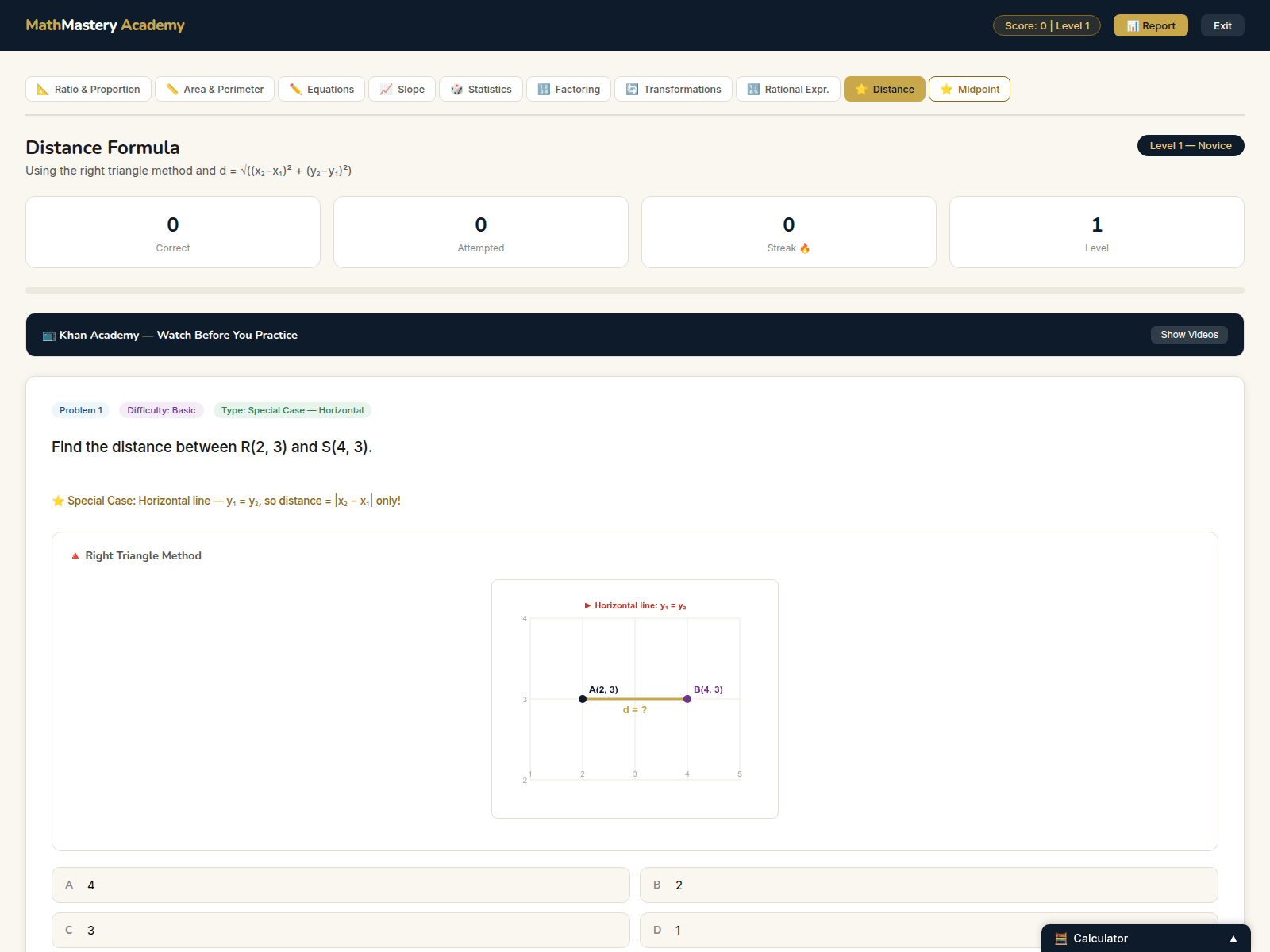Show Khan Academy videos
This screenshot has width=1270, height=952.
point(1188,335)
